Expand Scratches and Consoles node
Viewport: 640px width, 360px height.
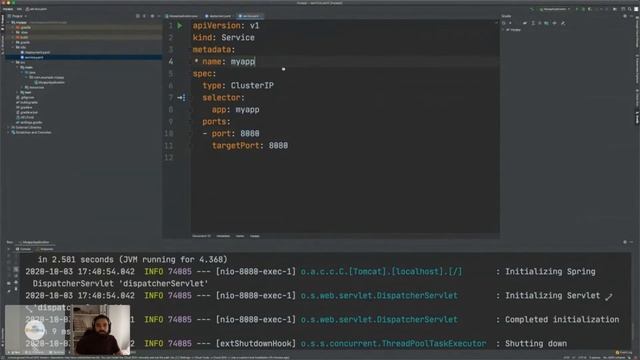tap(8, 132)
